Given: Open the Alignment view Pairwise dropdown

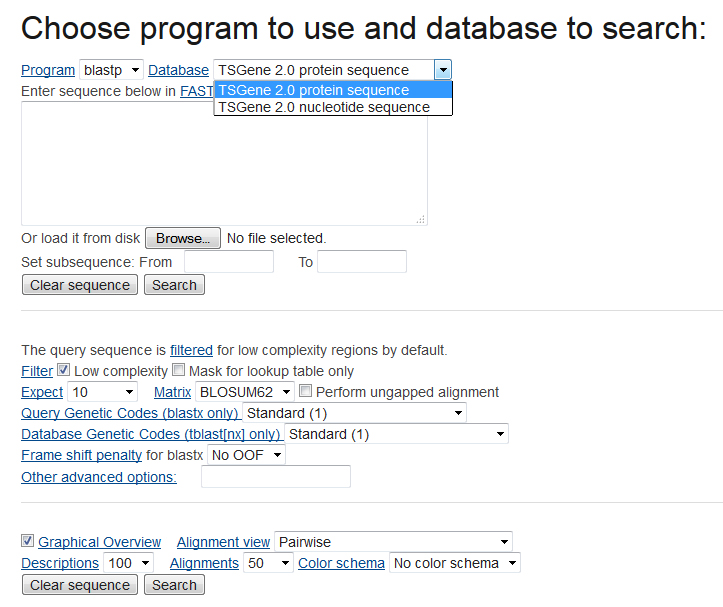Looking at the screenshot, I should pyautogui.click(x=393, y=542).
